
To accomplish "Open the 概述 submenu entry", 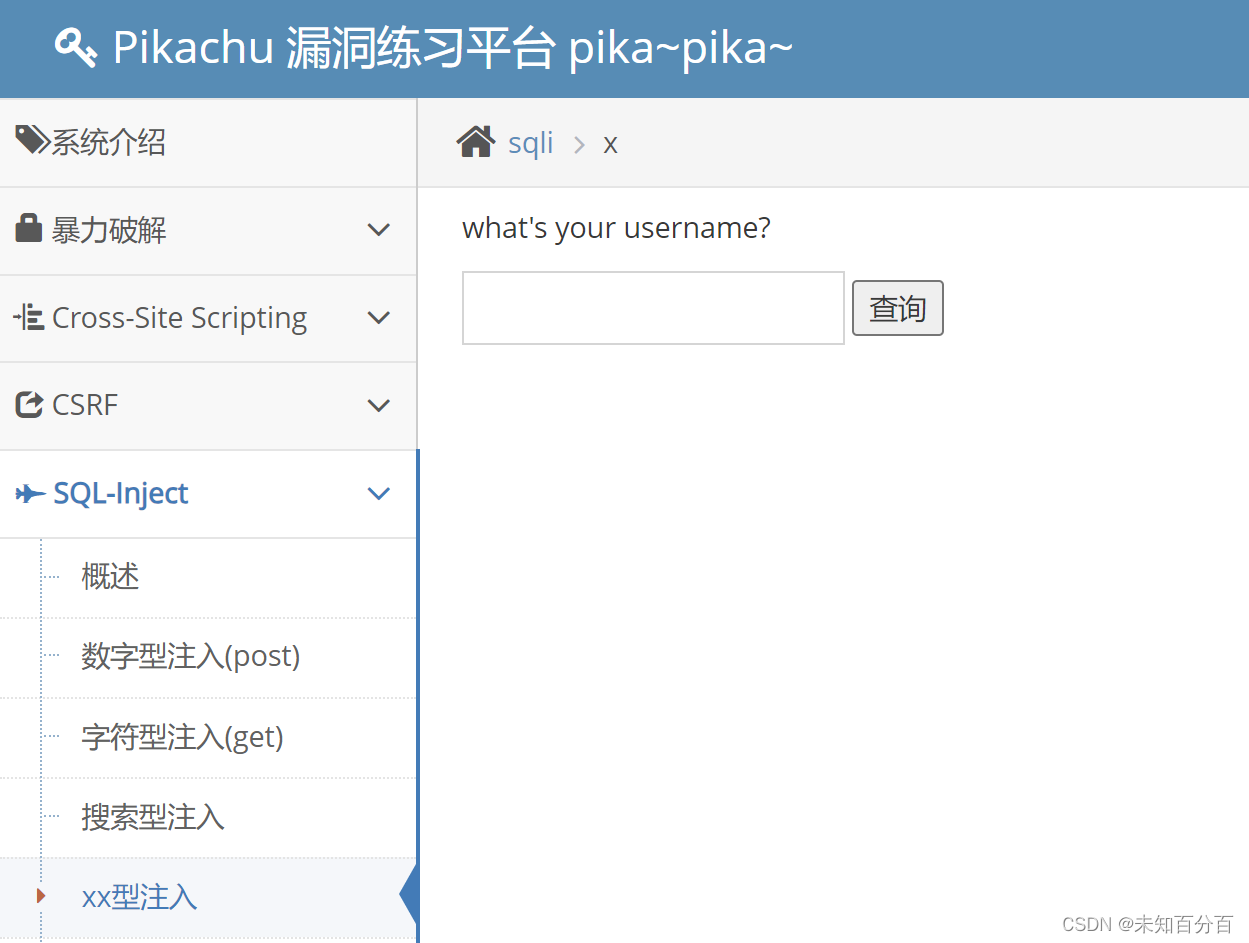I will 110,576.
